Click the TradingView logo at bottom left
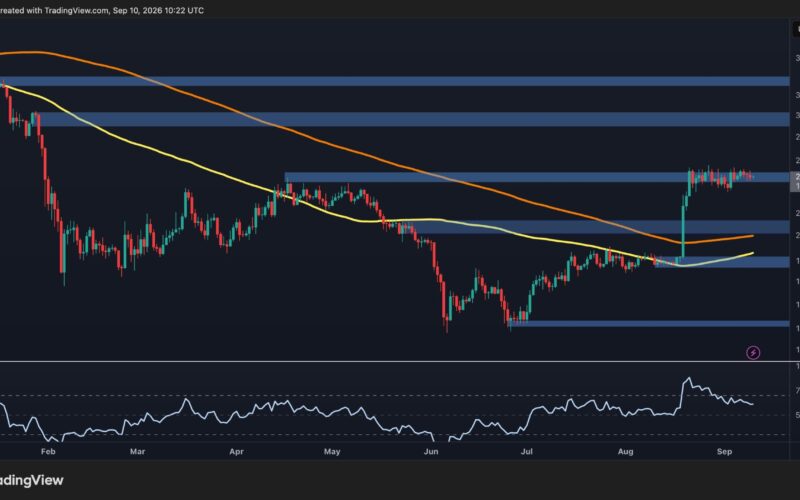This screenshot has height=500, width=800. click(x=32, y=480)
